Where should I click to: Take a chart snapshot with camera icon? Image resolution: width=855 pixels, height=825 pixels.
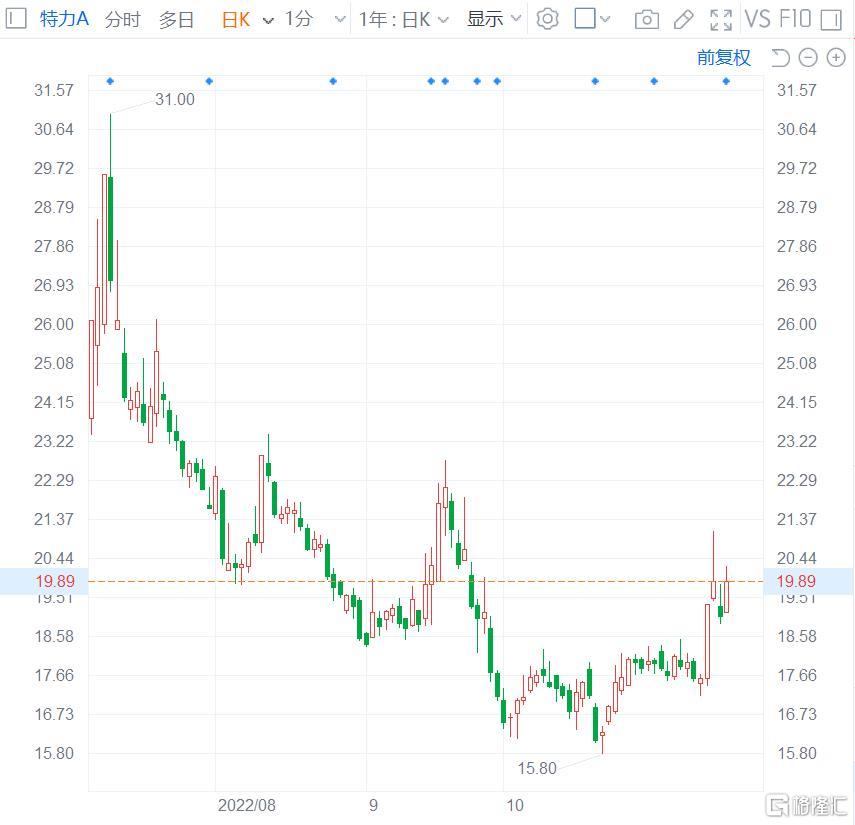(647, 20)
